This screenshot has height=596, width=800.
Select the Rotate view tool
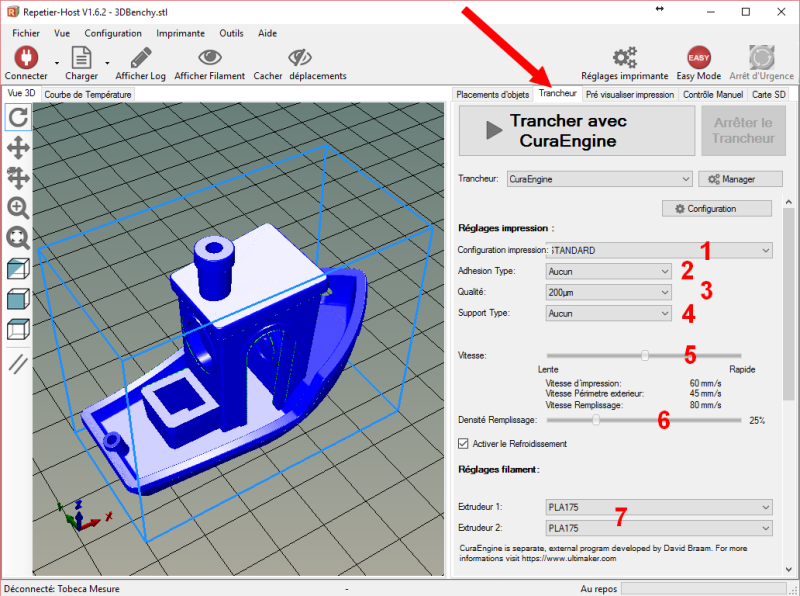[x=18, y=117]
